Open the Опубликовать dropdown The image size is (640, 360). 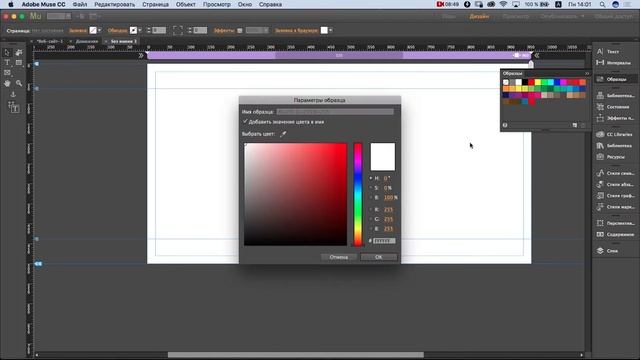pos(562,16)
